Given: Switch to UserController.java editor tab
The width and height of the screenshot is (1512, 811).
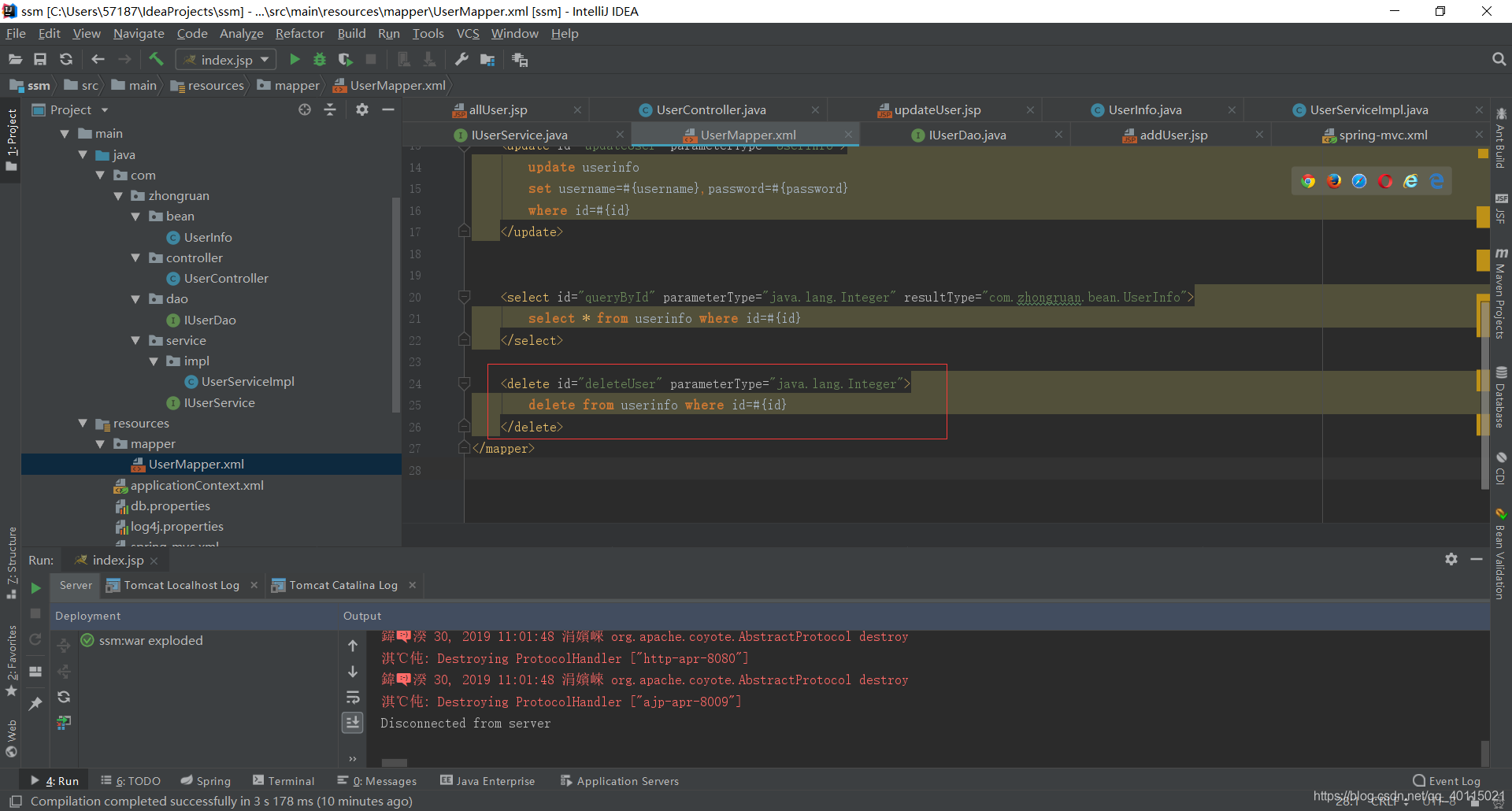Looking at the screenshot, I should (x=711, y=110).
